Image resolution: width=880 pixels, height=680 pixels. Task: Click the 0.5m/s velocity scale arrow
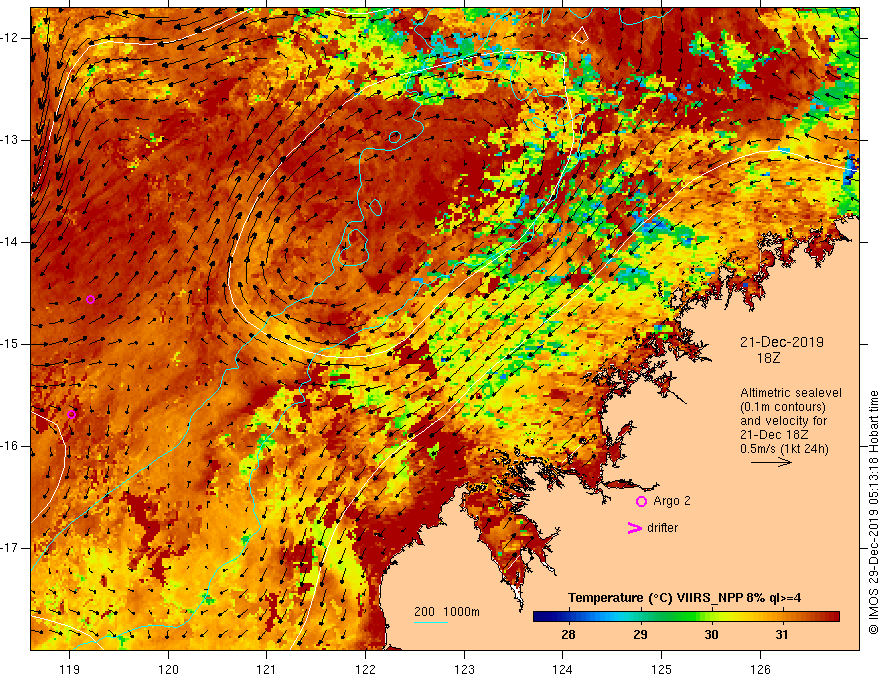771,462
